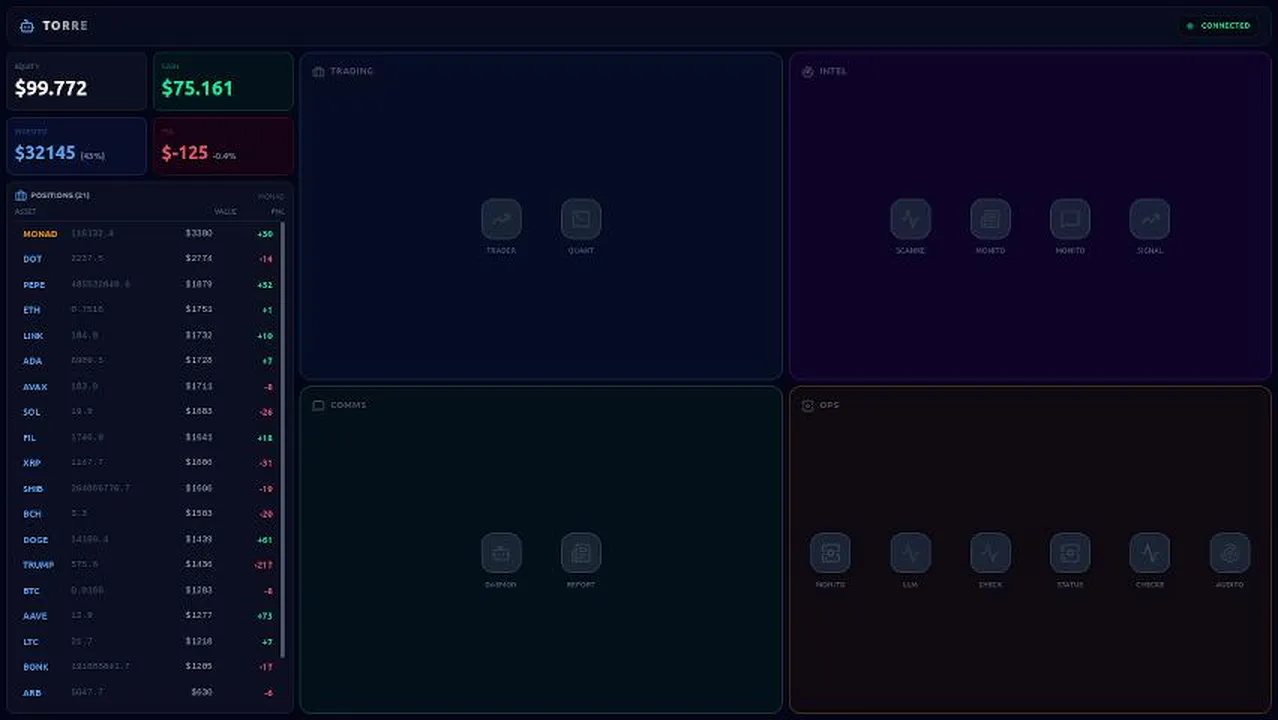Click the -217 P&L value for TRUMP
Screen dimensions: 1278x720
pyautogui.click(x=264, y=565)
